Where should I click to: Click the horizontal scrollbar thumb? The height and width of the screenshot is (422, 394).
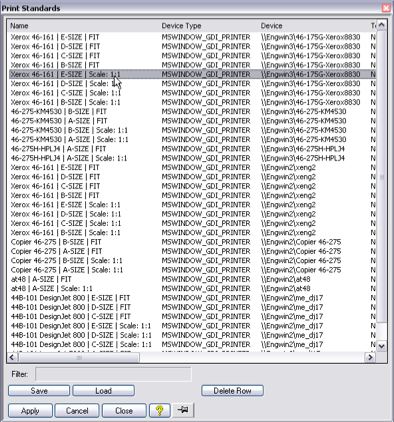pos(79,357)
